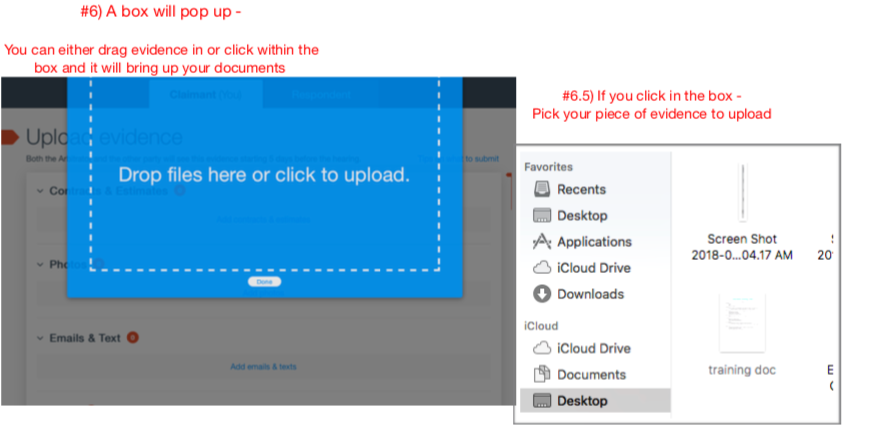890x430 pixels.
Task: Click Drop files here upload area
Action: 264,174
